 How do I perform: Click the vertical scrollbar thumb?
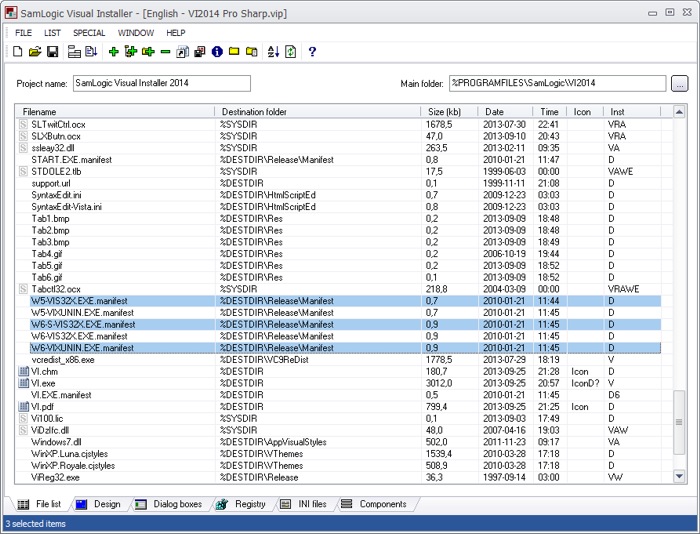tap(679, 422)
